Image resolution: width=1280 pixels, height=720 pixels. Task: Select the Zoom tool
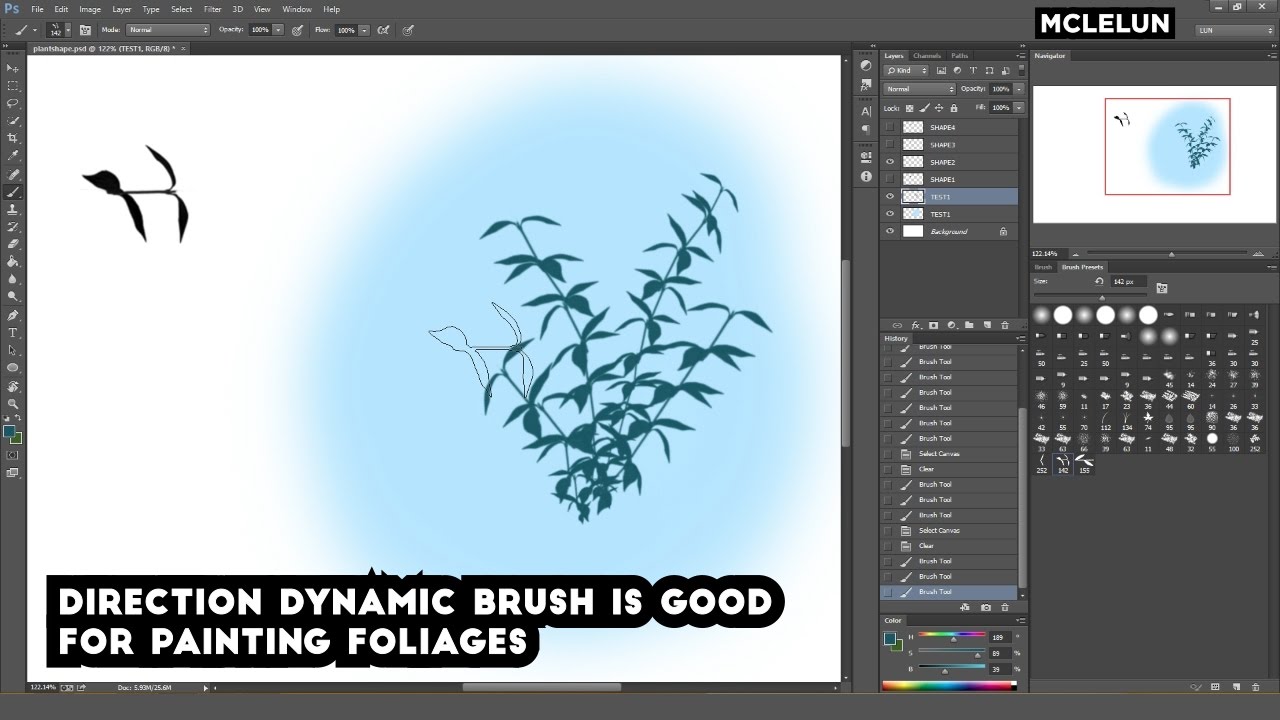coord(13,403)
